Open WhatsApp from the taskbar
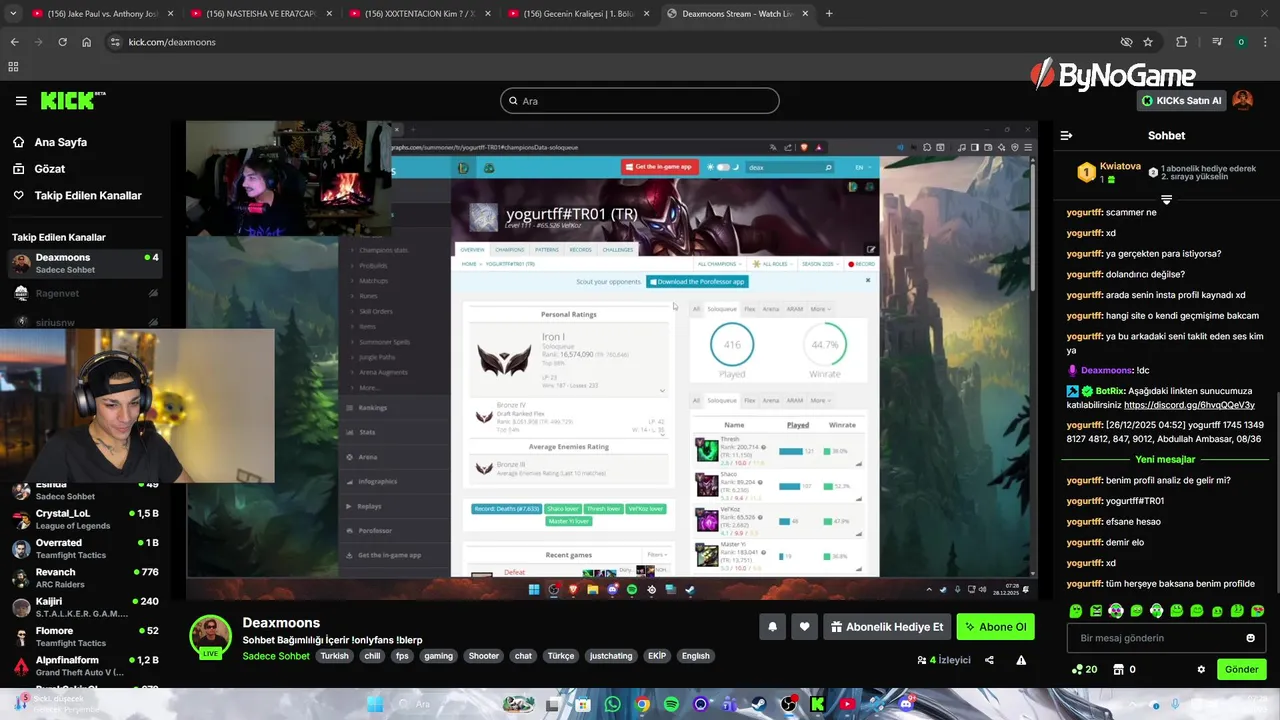This screenshot has width=1280, height=720. pos(612,705)
